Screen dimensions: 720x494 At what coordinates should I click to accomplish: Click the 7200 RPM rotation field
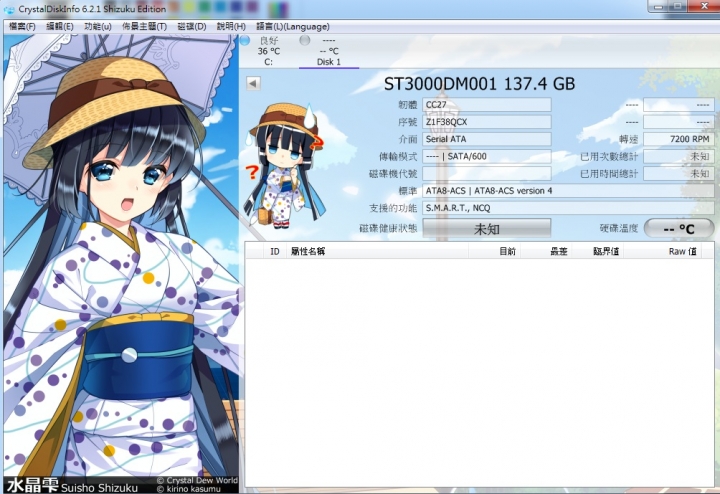click(x=679, y=139)
